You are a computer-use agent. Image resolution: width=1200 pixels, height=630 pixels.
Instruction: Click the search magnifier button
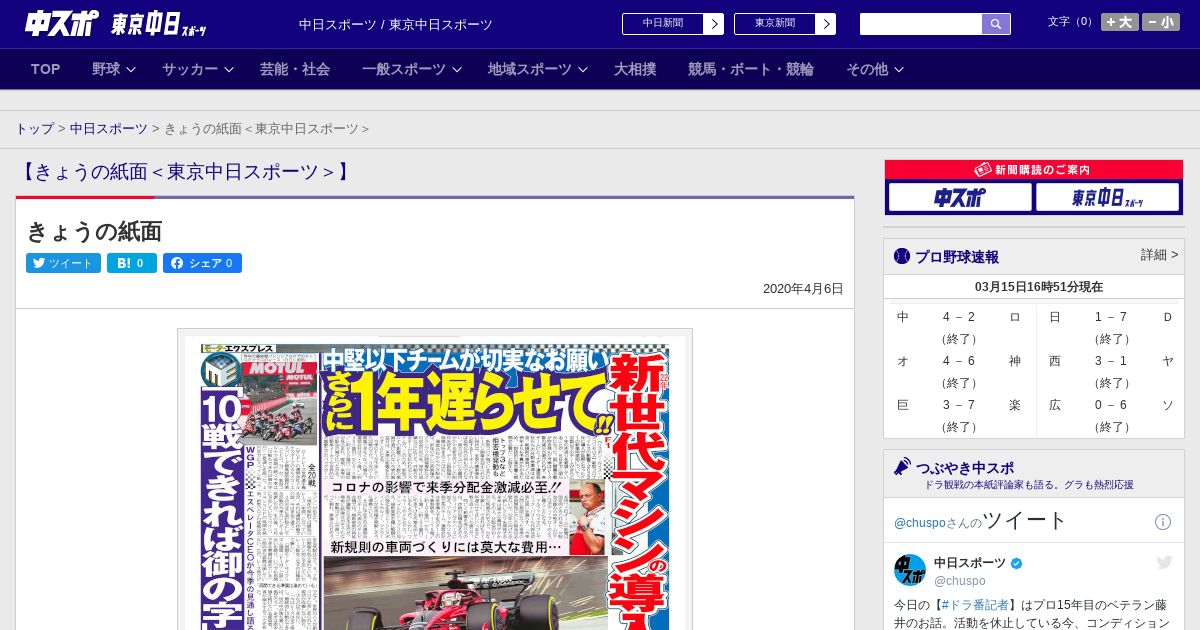[996, 24]
